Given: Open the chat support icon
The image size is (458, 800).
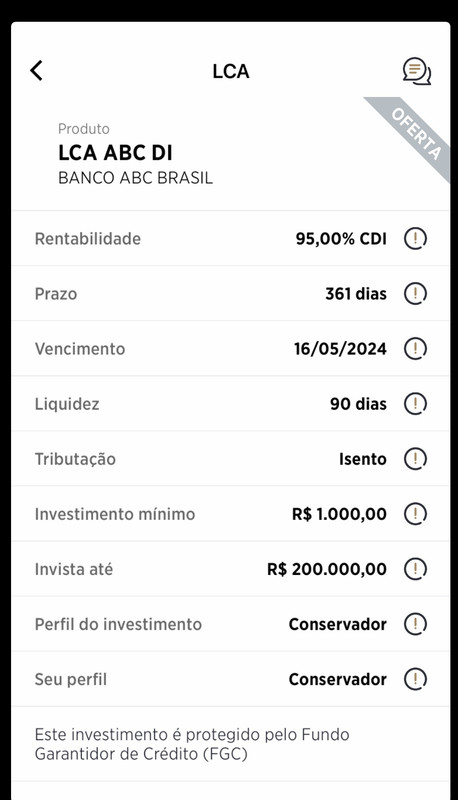Looking at the screenshot, I should point(417,71).
